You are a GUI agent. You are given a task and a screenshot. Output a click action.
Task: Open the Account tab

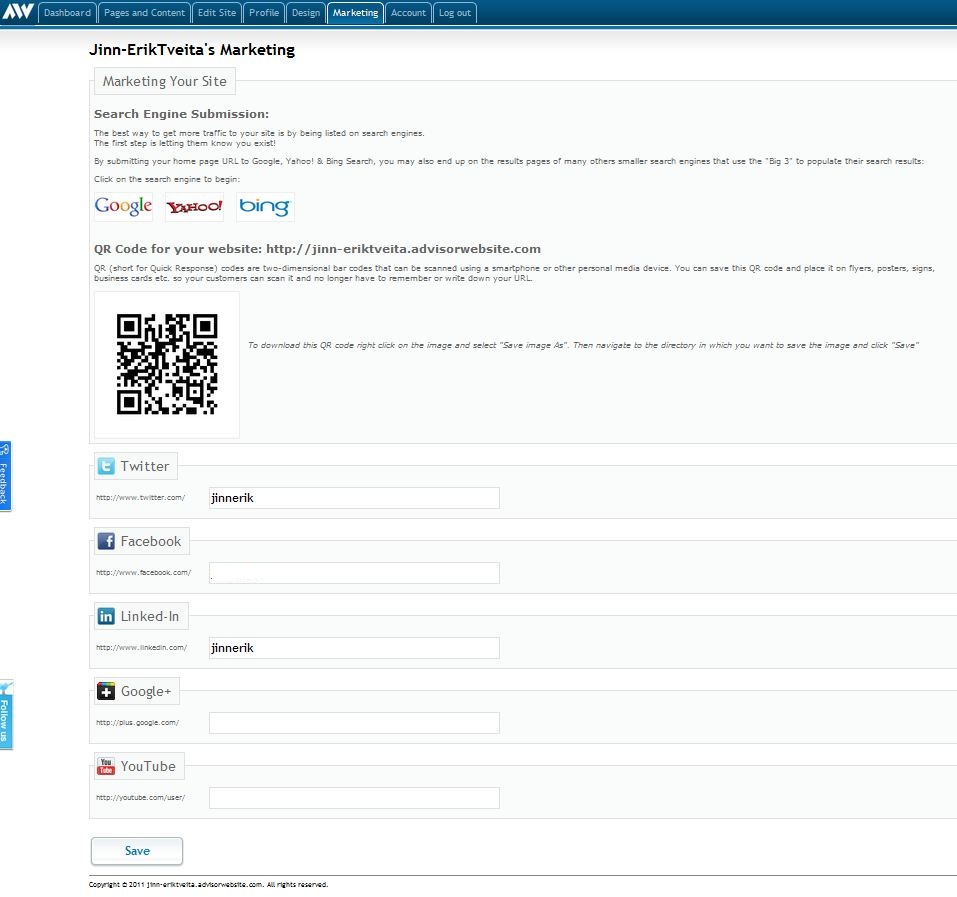(408, 13)
